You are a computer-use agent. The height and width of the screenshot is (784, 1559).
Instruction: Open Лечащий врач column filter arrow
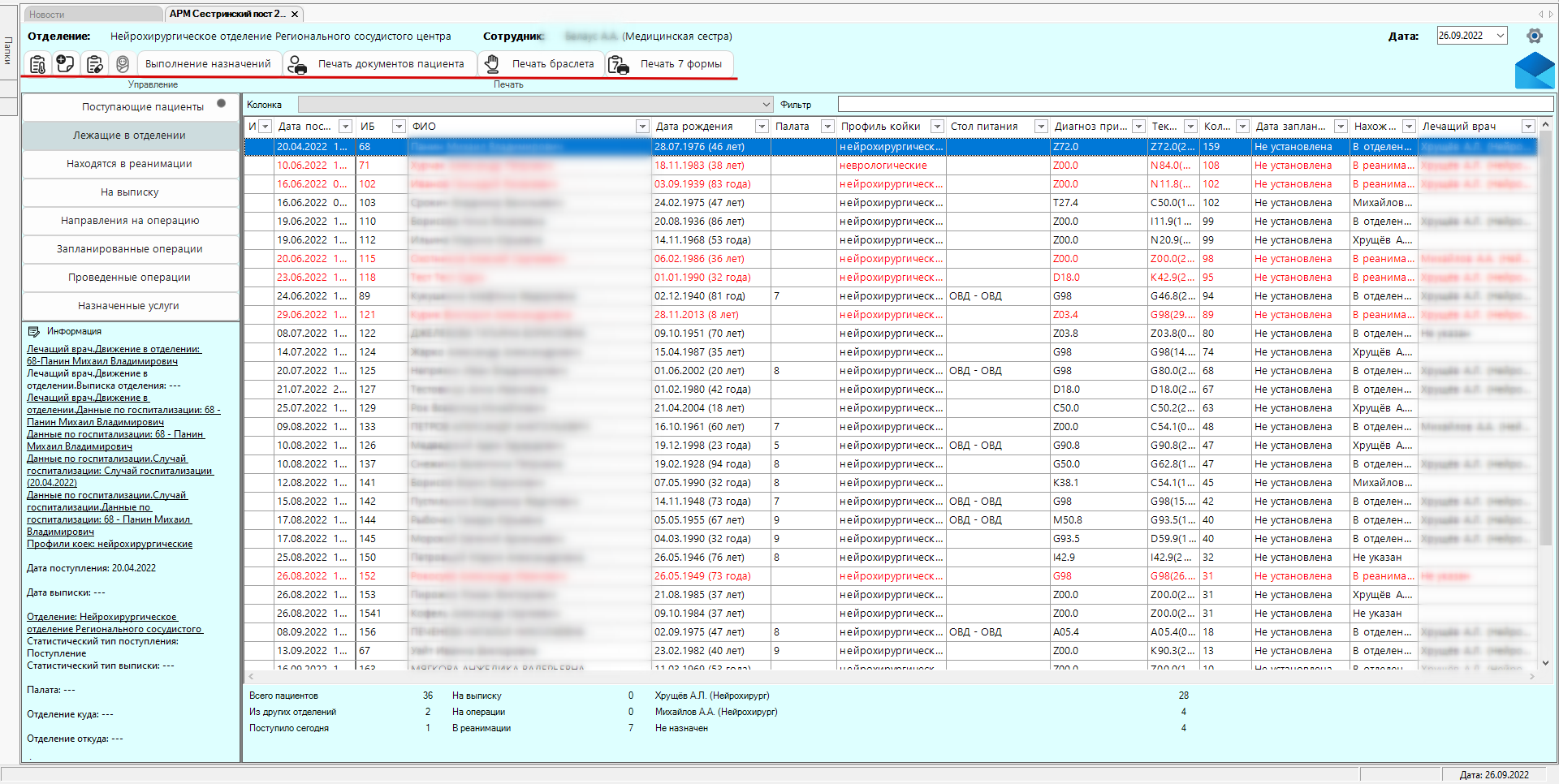click(1528, 127)
